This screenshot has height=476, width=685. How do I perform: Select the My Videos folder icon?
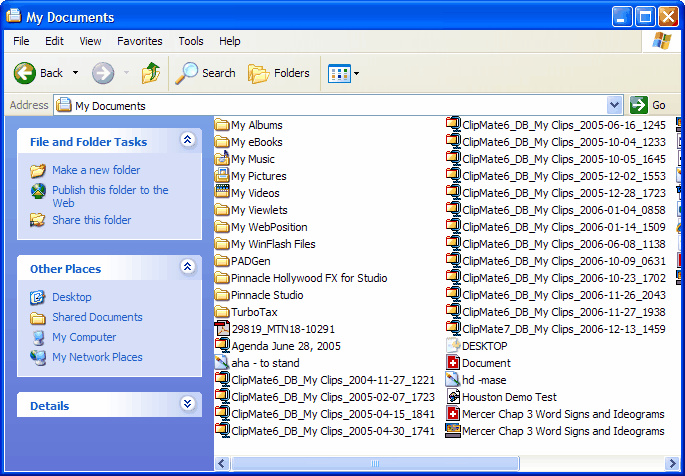[222, 192]
